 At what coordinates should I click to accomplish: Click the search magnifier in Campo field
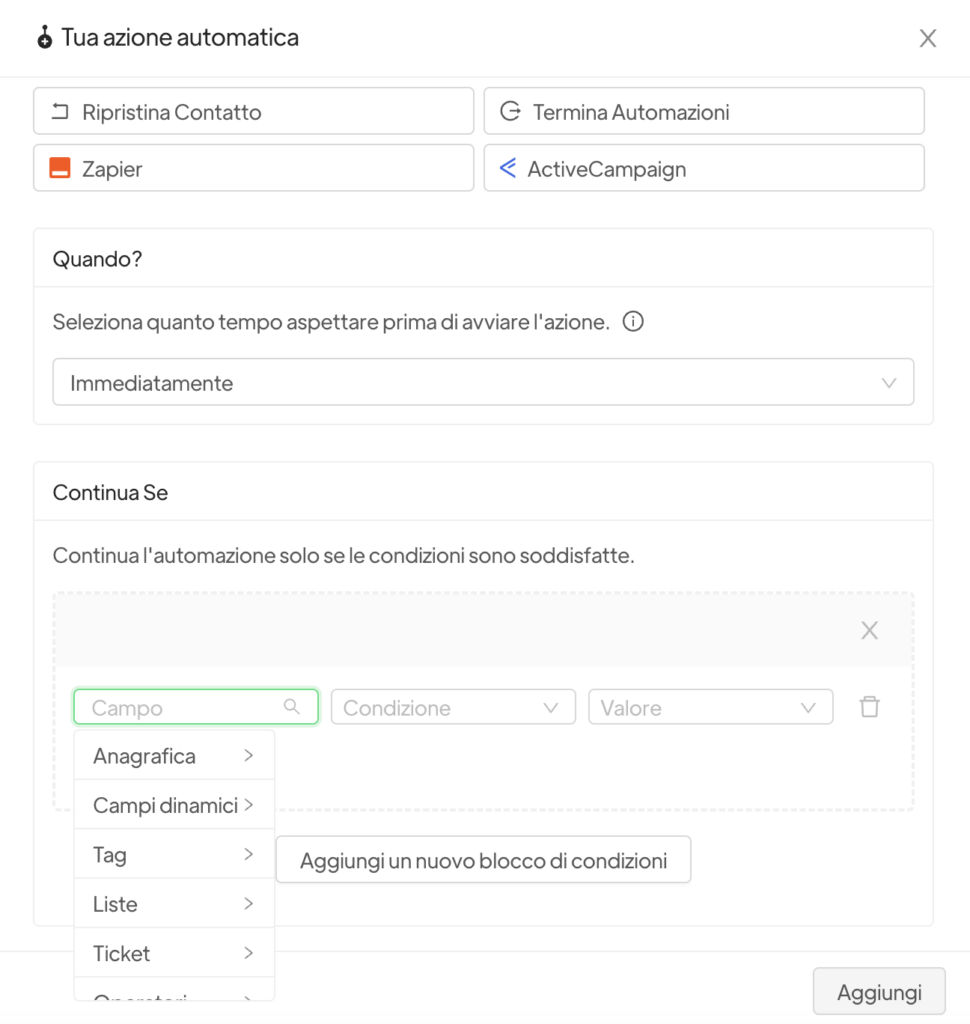coord(292,707)
